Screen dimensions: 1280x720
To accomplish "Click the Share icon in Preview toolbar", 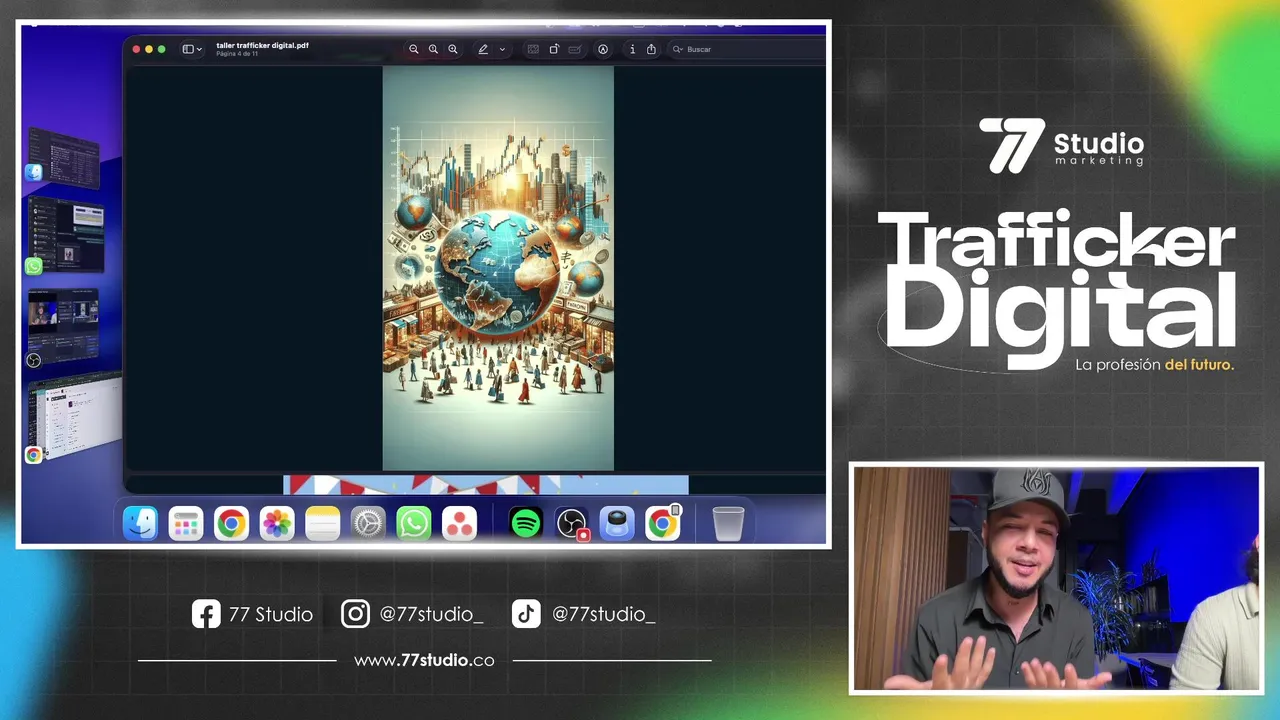I will pos(652,49).
